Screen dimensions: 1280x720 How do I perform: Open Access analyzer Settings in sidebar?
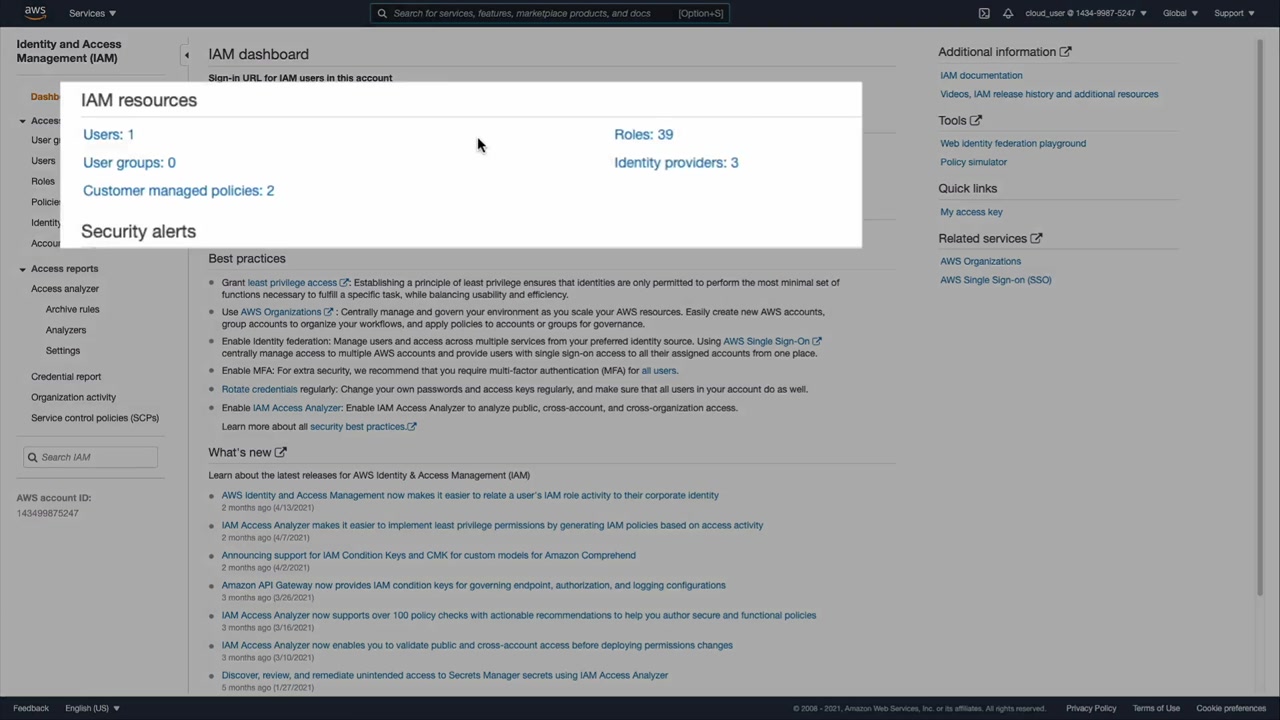[62, 351]
